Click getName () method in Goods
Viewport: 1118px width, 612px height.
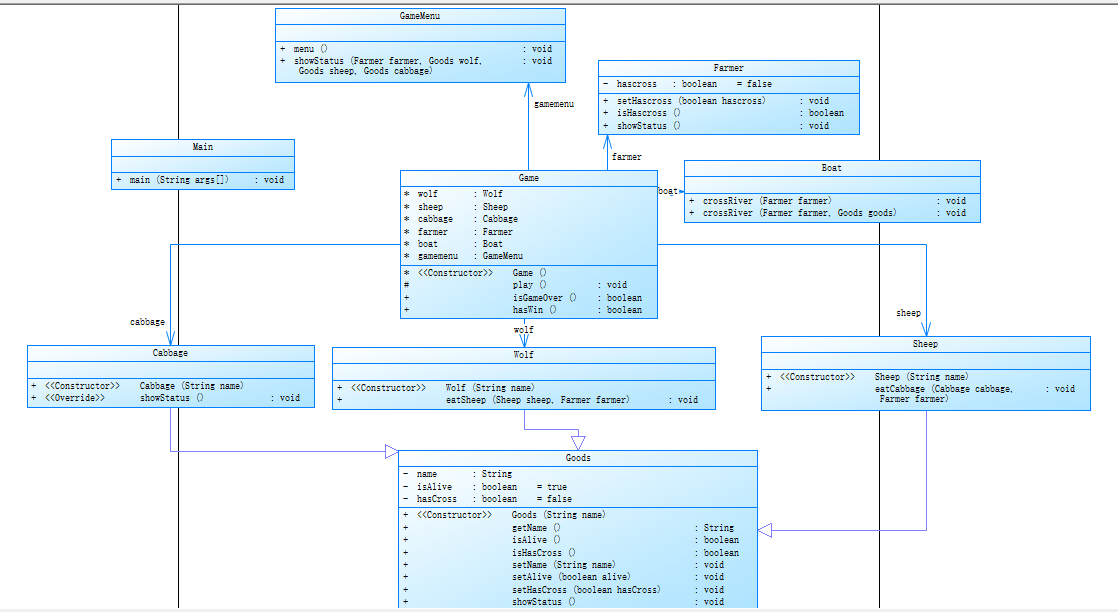click(x=568, y=528)
